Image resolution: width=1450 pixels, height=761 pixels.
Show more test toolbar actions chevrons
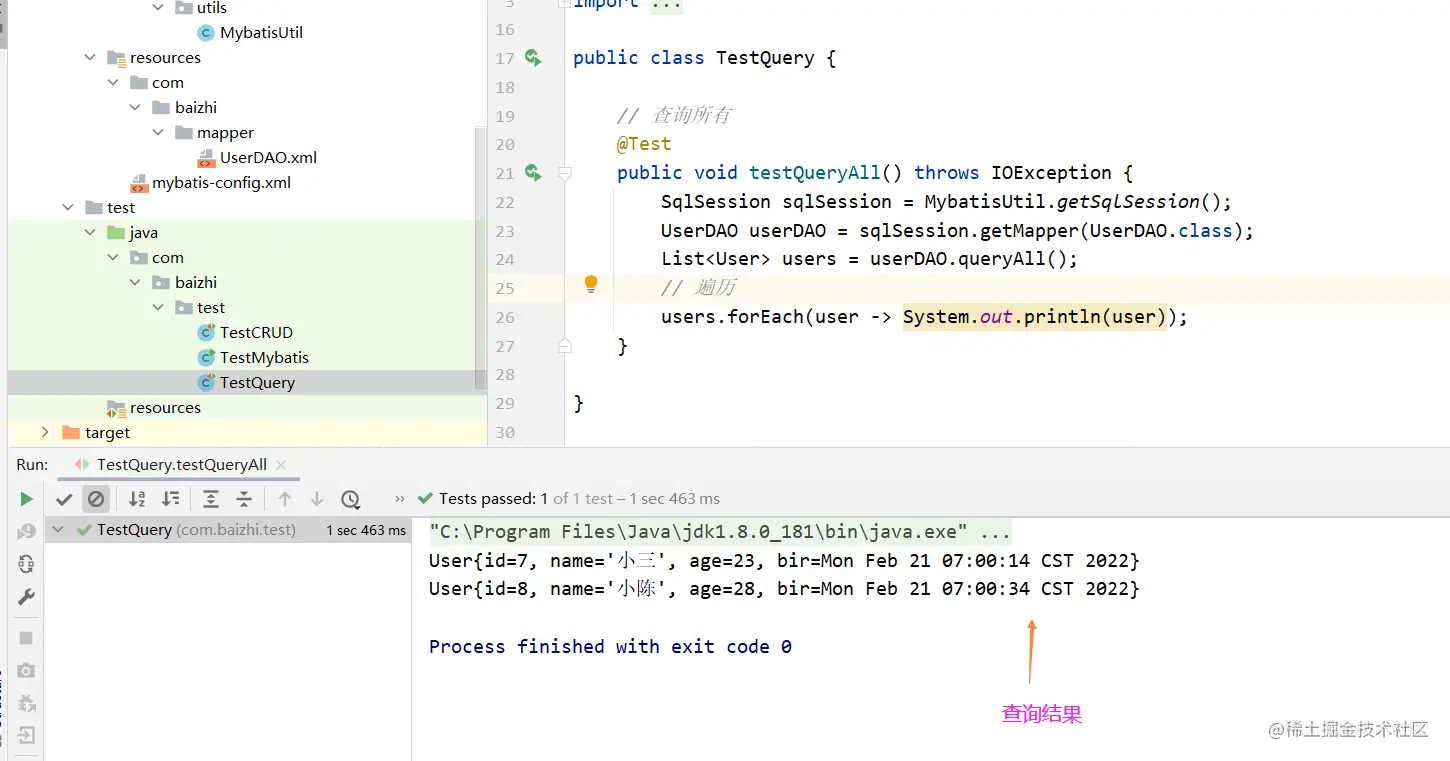tap(400, 498)
